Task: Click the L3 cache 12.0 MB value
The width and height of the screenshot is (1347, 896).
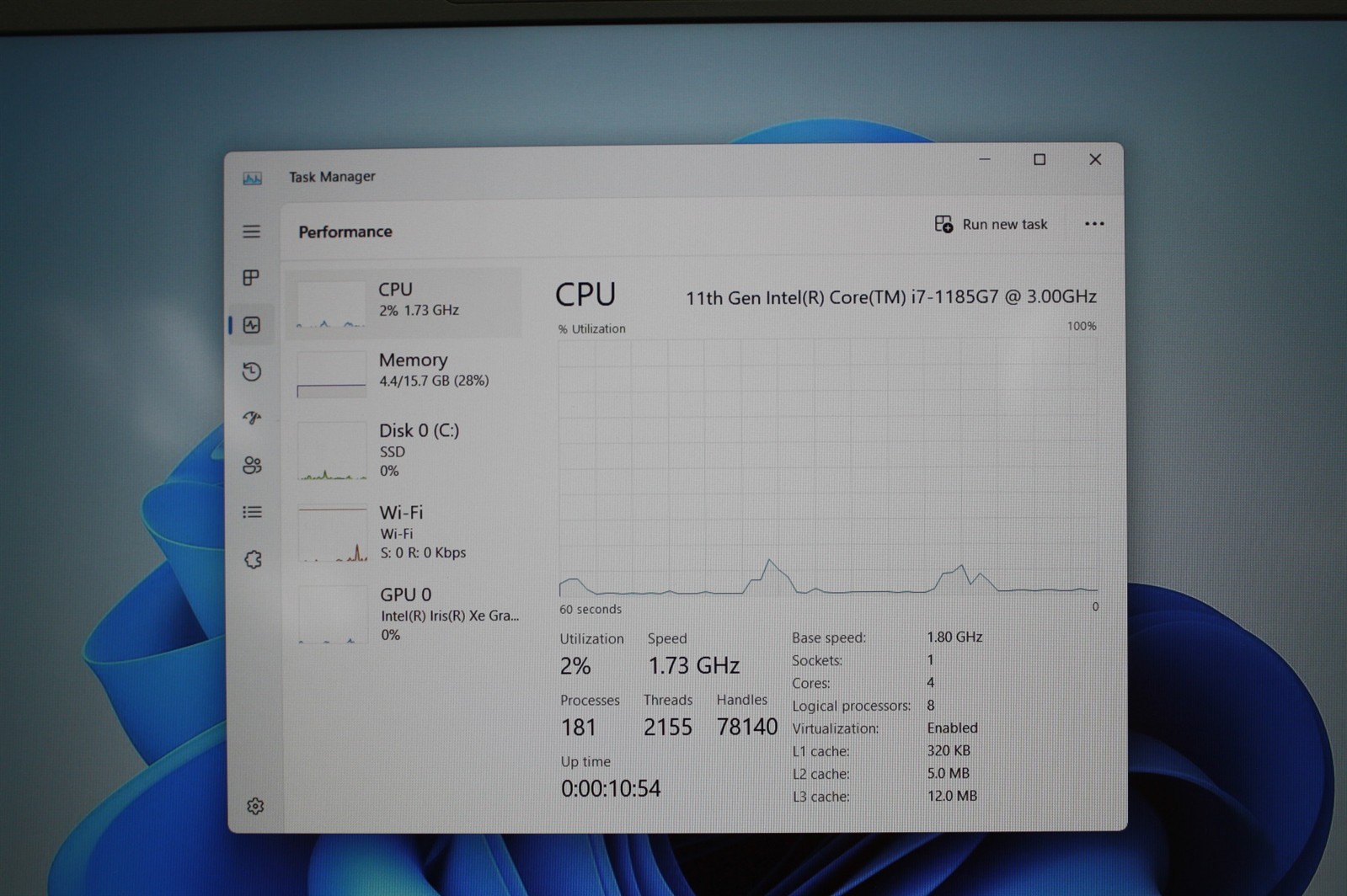Action: (952, 796)
